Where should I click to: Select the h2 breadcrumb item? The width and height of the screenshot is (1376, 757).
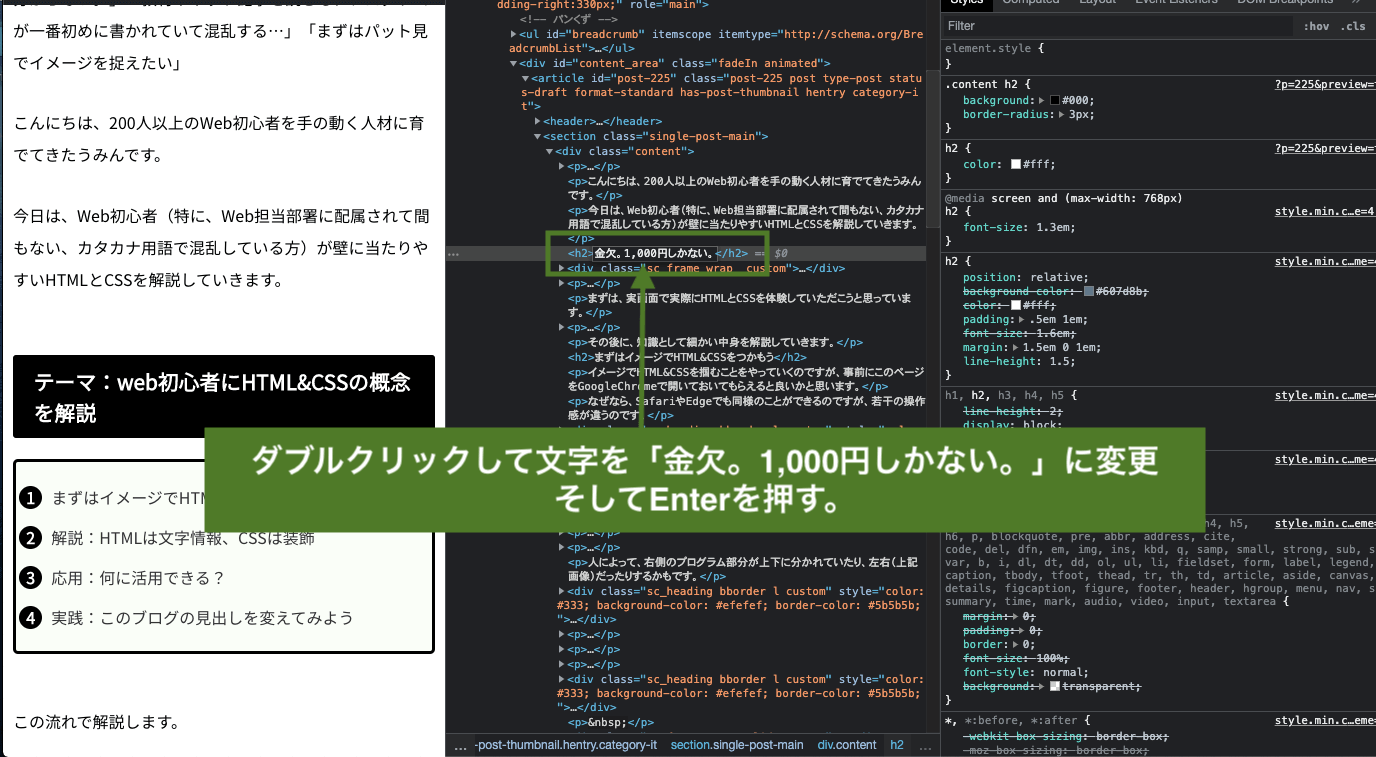pos(897,745)
